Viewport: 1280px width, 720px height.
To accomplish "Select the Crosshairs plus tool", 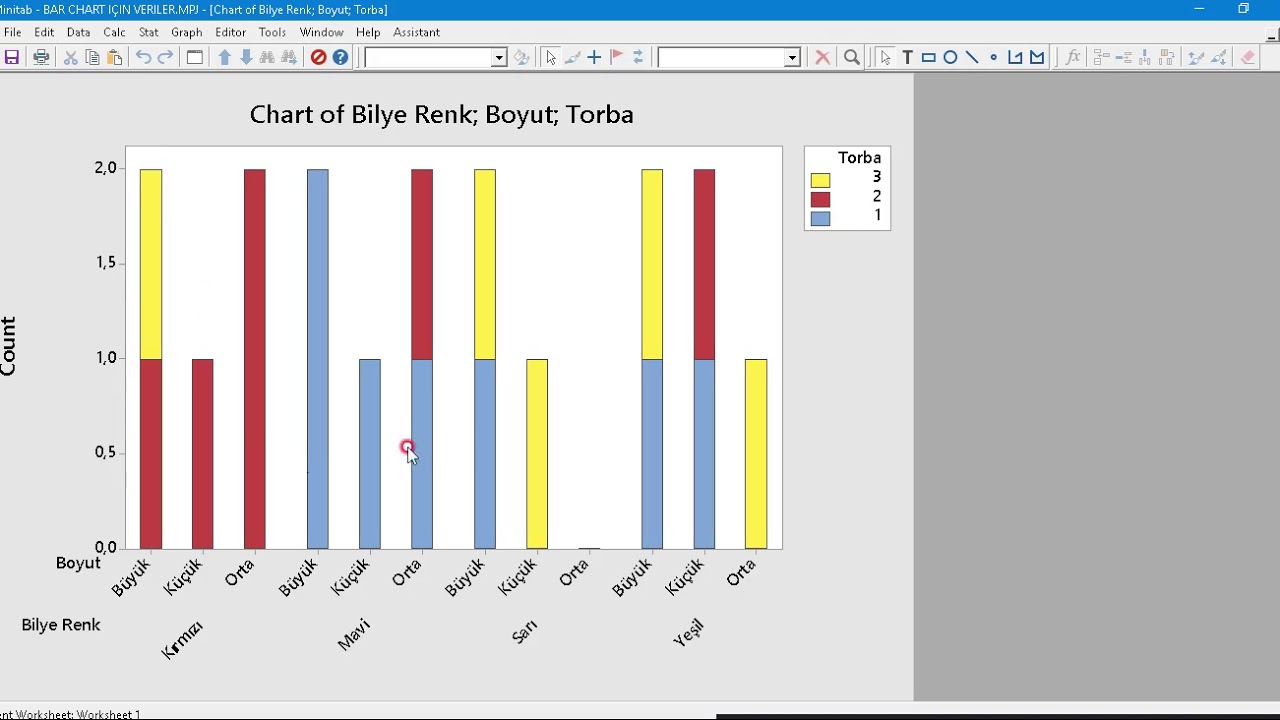I will click(594, 57).
